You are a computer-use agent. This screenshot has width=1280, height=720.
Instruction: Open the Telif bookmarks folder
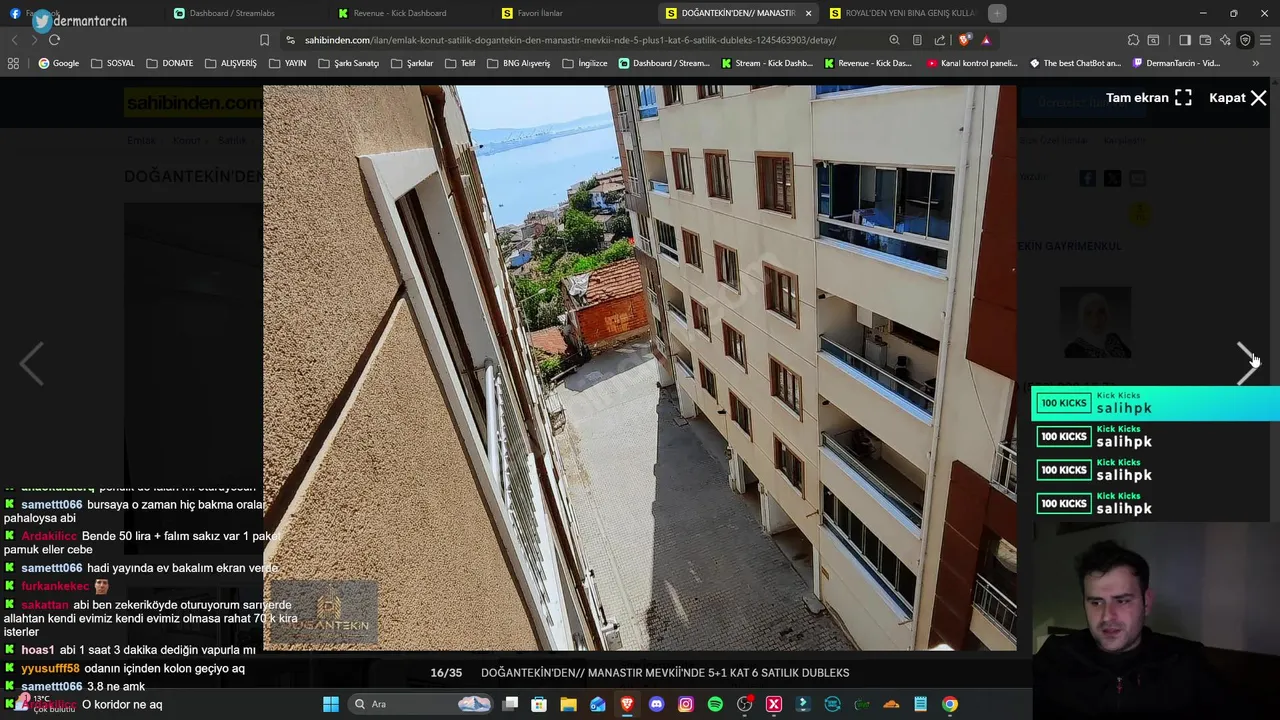tap(460, 63)
